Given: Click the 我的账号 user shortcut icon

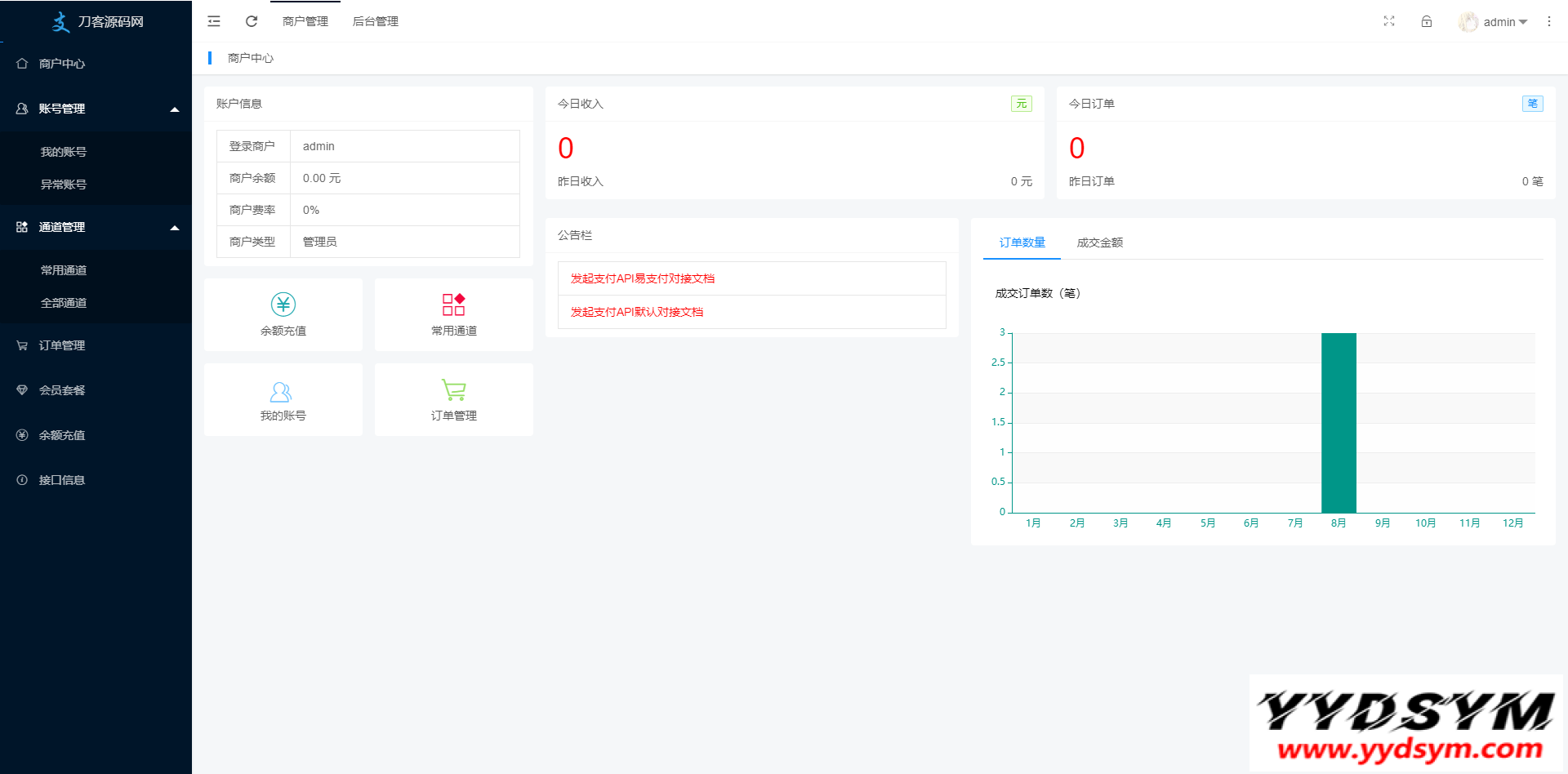Looking at the screenshot, I should 281,392.
